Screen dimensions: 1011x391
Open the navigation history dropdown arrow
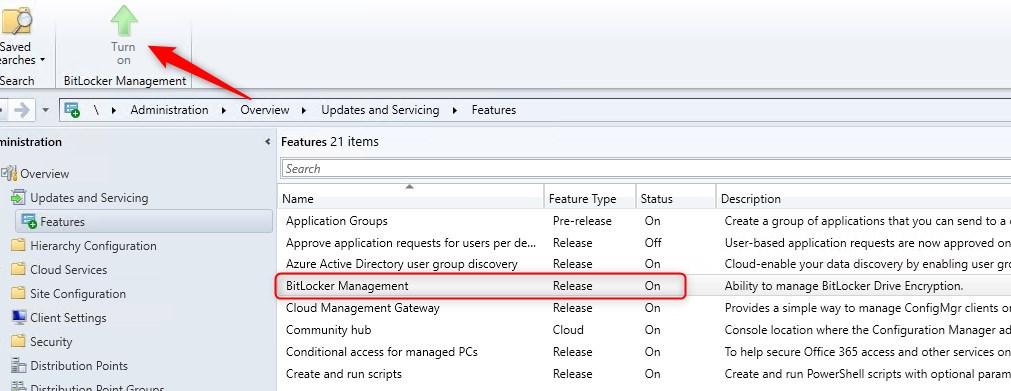[x=45, y=110]
